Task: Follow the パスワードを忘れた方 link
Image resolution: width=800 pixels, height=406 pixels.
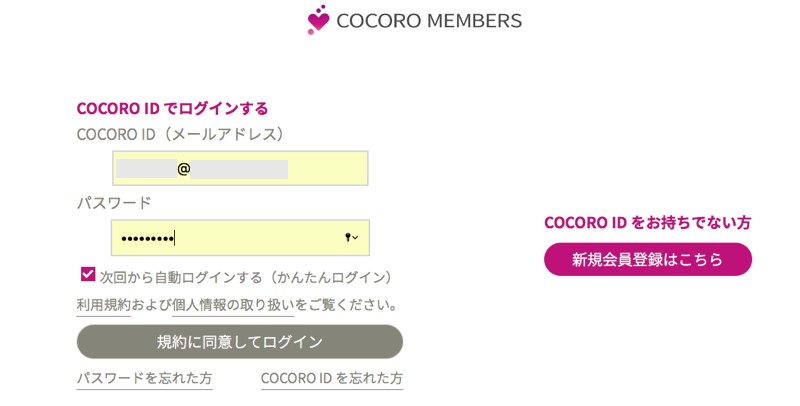Action: tap(144, 379)
